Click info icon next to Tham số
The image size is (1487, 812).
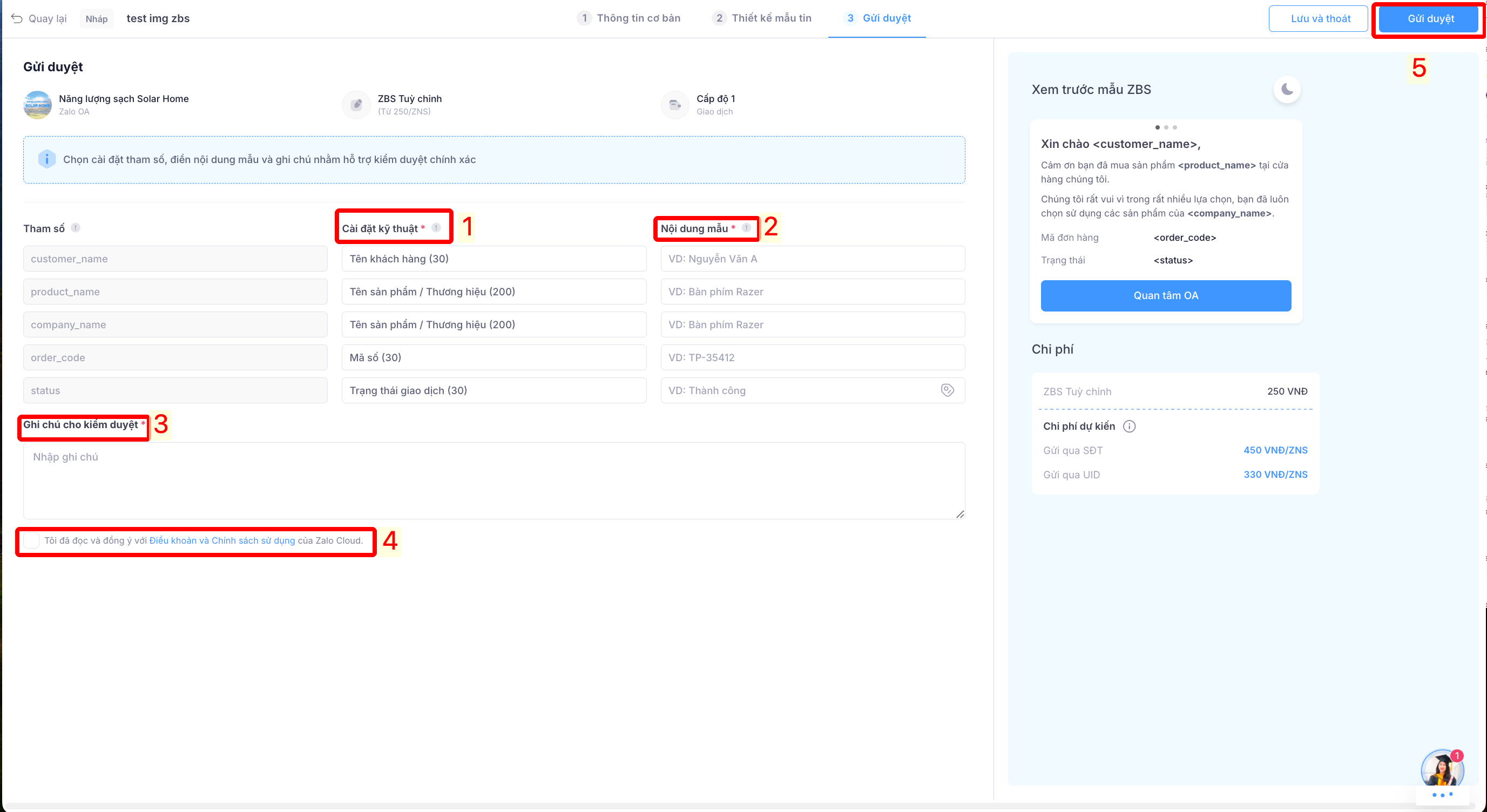76,228
